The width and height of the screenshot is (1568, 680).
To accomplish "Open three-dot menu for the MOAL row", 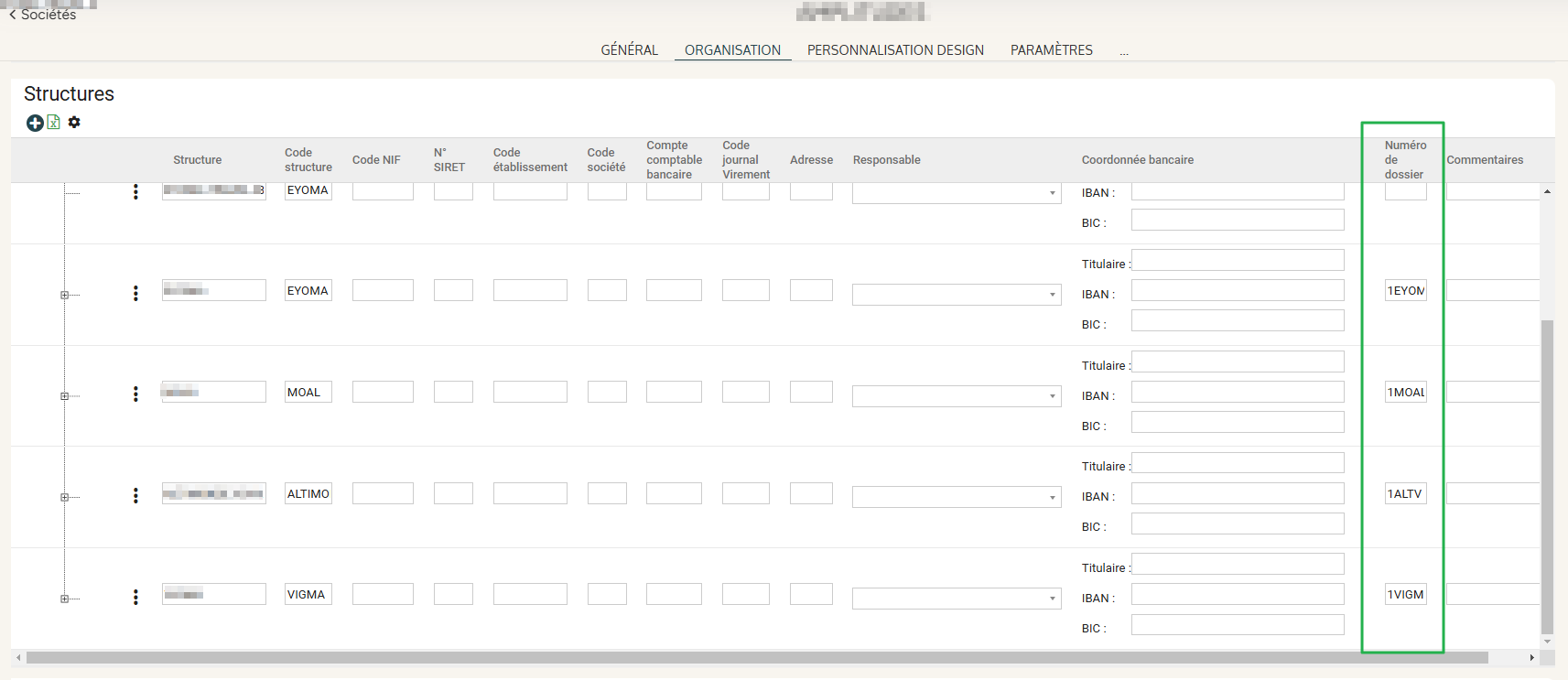I will tap(135, 394).
